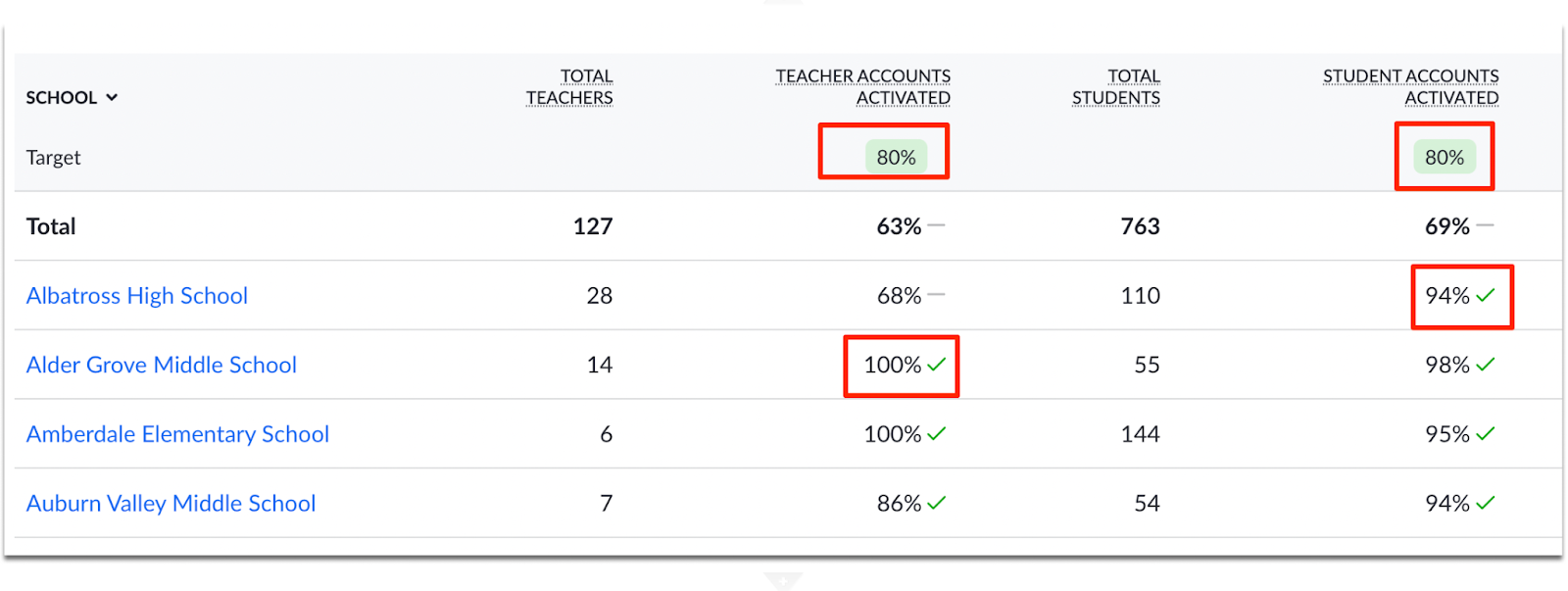The width and height of the screenshot is (1568, 591).
Task: Open the Albatross High School link
Action: pyautogui.click(x=137, y=296)
